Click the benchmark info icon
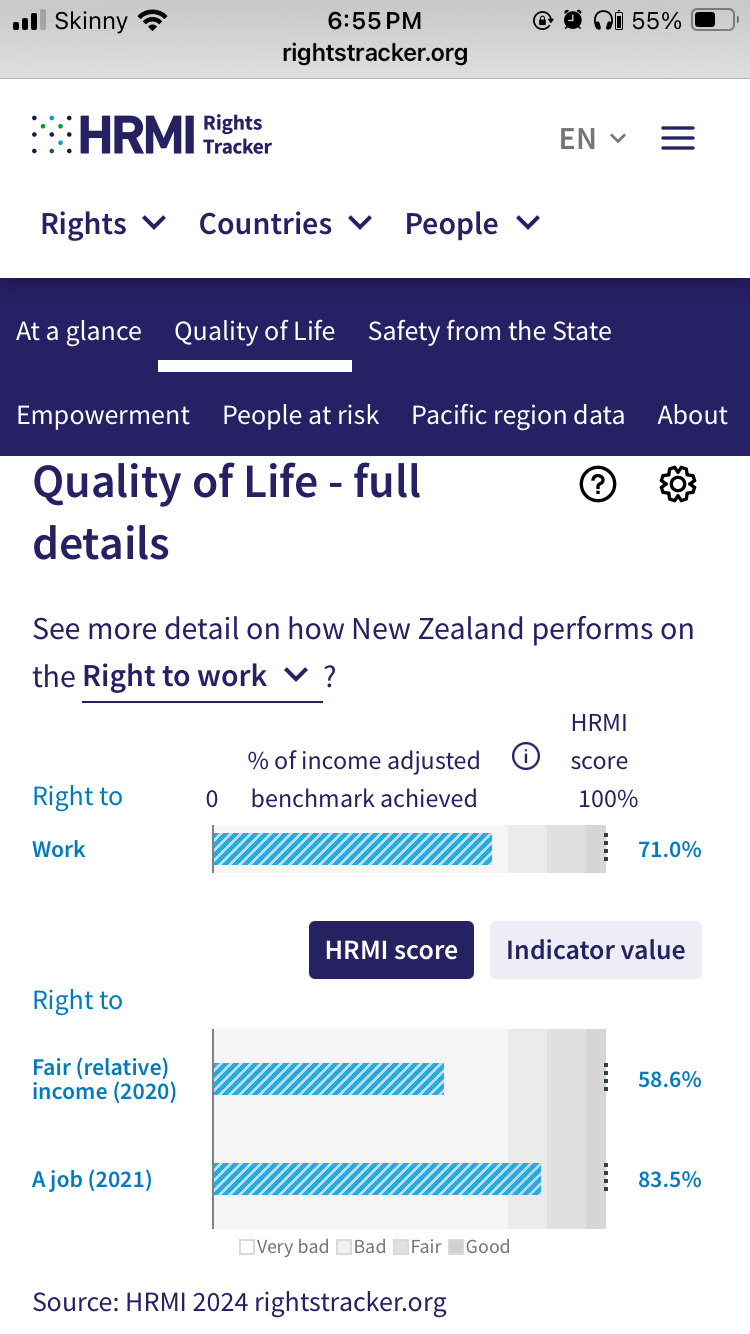The width and height of the screenshot is (750, 1334). (x=526, y=757)
